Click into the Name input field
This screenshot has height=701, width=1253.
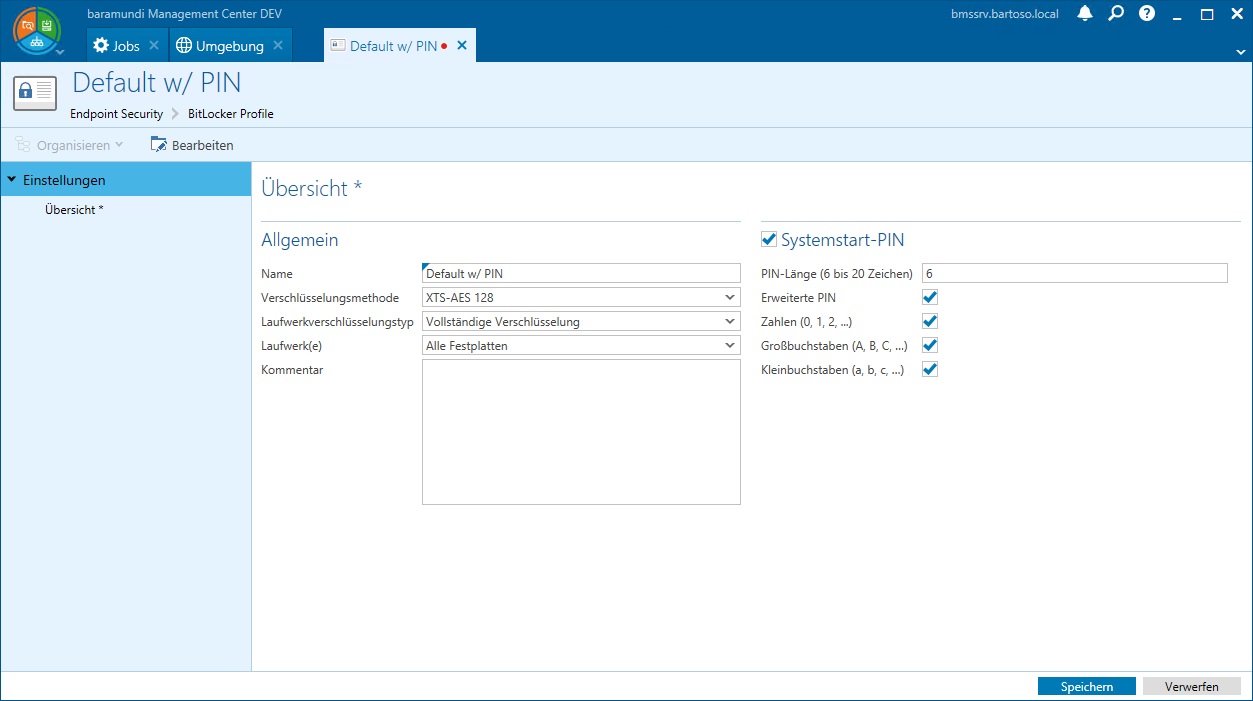point(581,273)
